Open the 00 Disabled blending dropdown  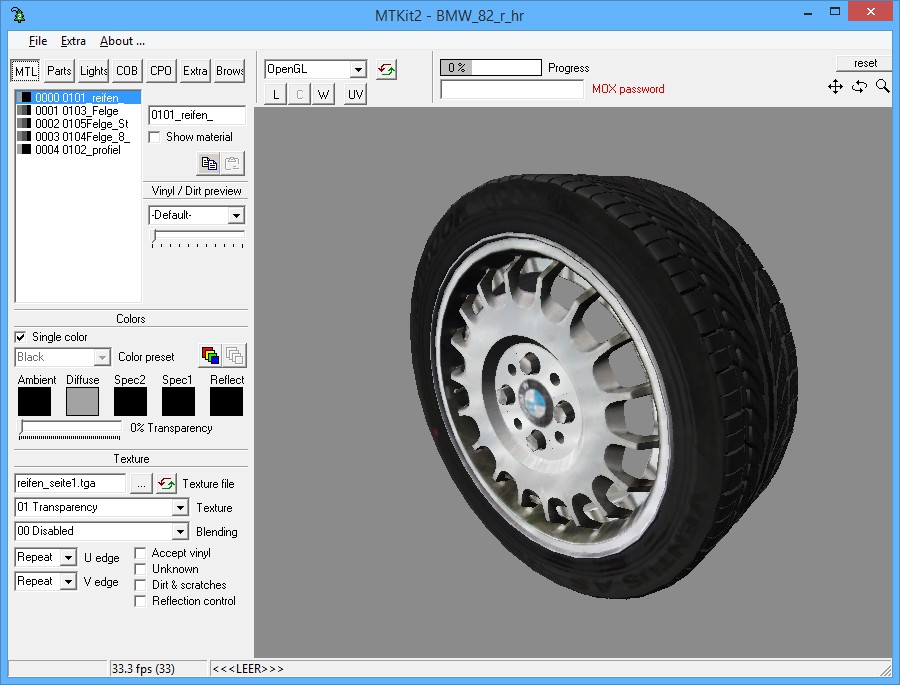click(x=180, y=532)
